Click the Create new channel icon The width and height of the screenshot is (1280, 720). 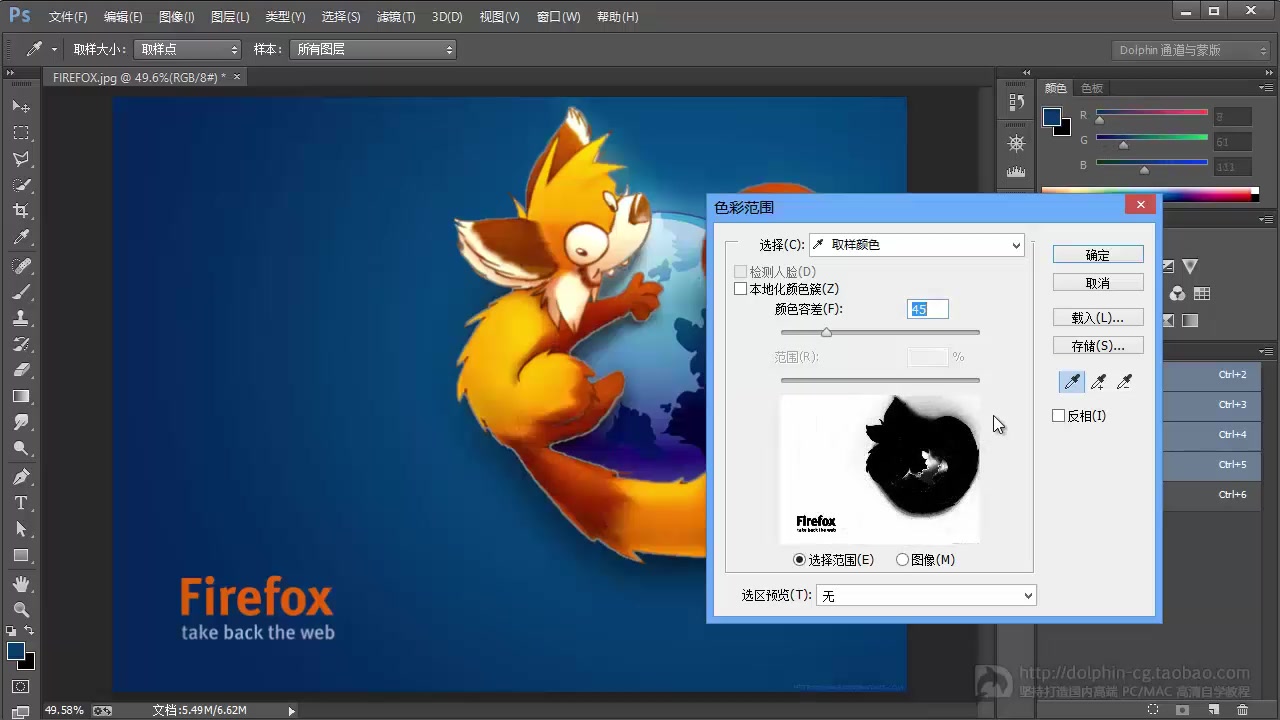[x=1213, y=709]
